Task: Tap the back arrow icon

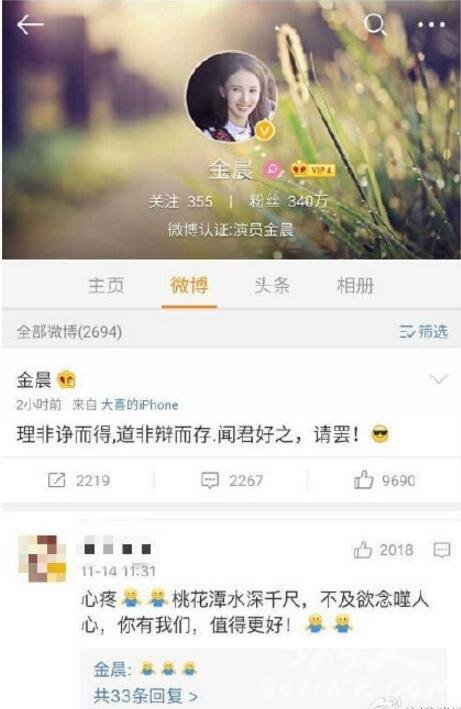Action: 30,24
